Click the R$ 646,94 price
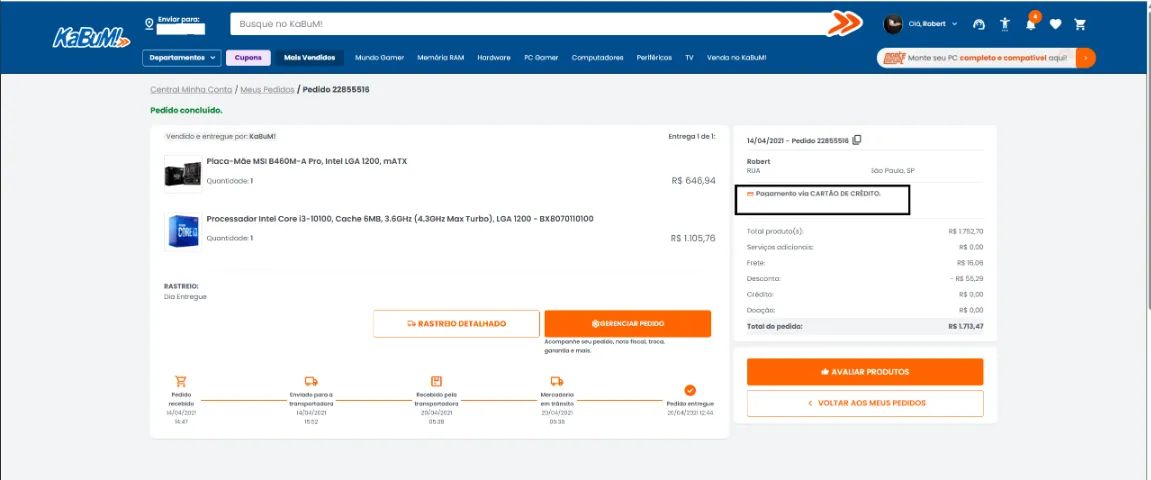1151x480 pixels. (693, 181)
